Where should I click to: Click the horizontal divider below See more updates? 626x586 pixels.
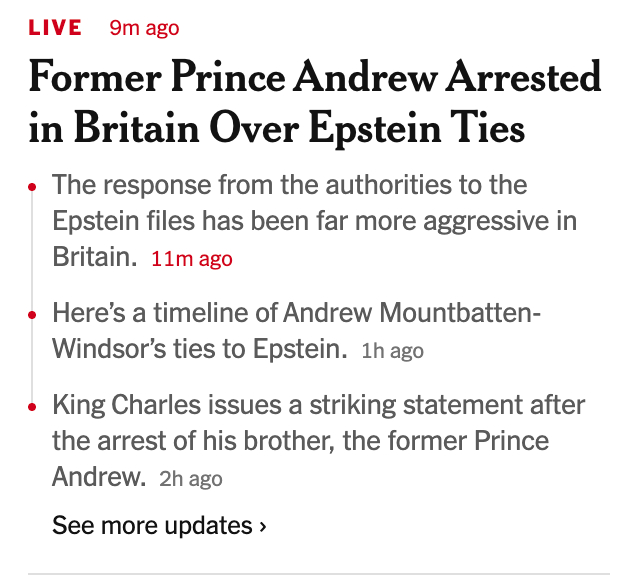tap(313, 574)
